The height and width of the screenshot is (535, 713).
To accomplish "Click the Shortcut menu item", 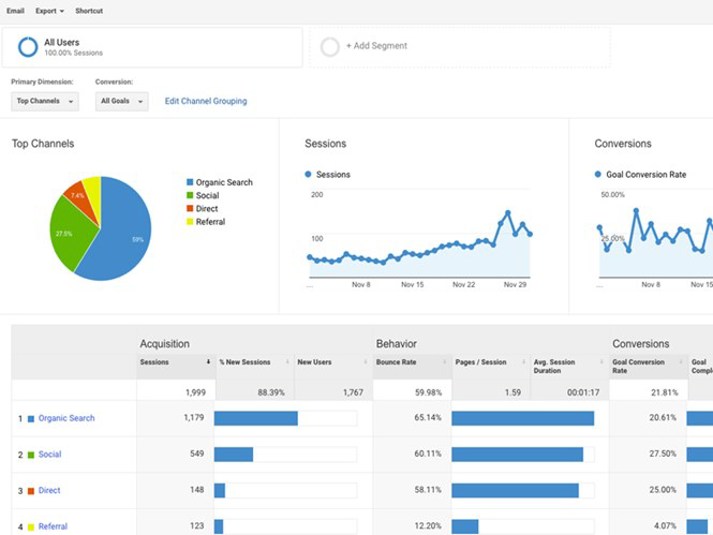I will (x=89, y=11).
